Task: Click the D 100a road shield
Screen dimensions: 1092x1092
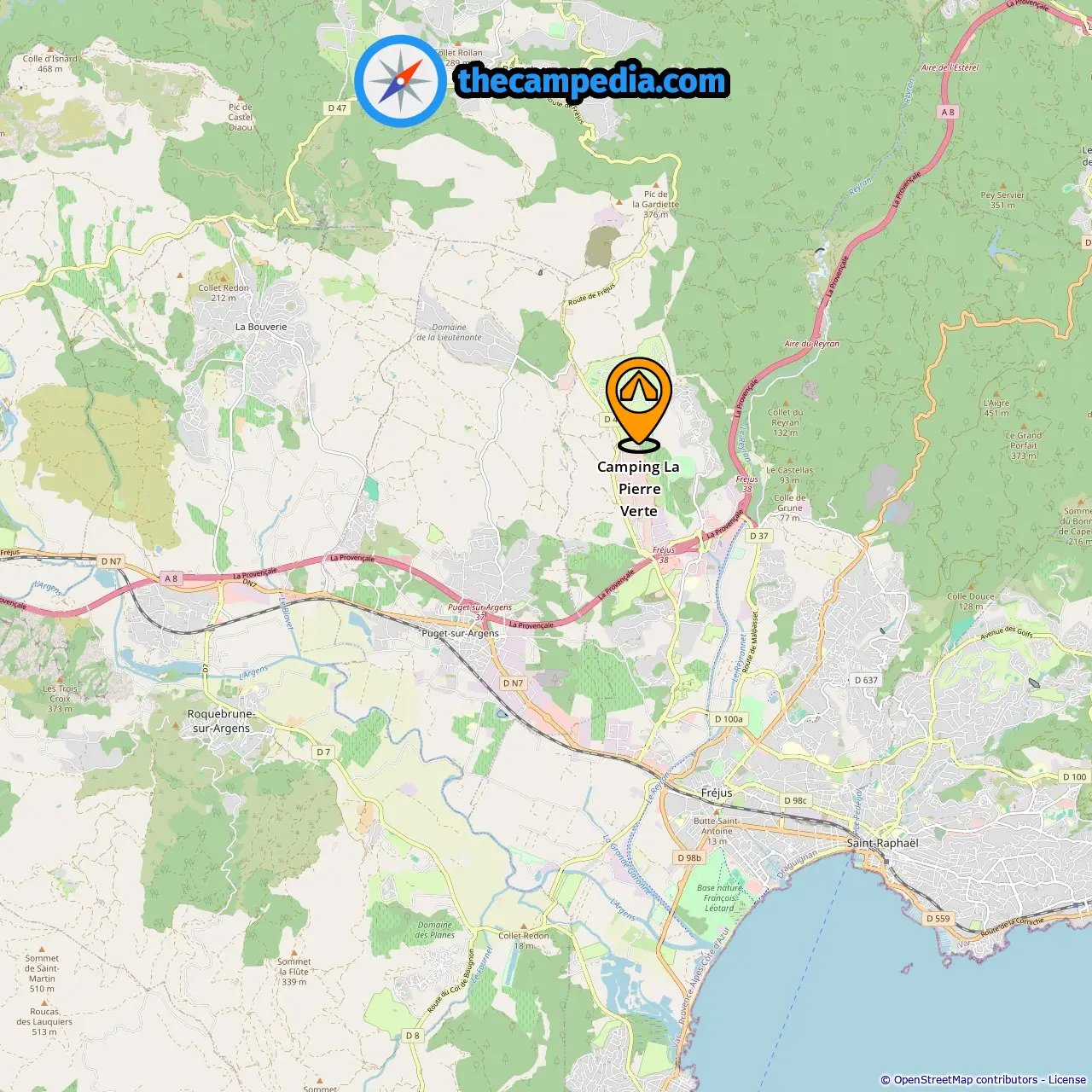Action: pyautogui.click(x=729, y=719)
